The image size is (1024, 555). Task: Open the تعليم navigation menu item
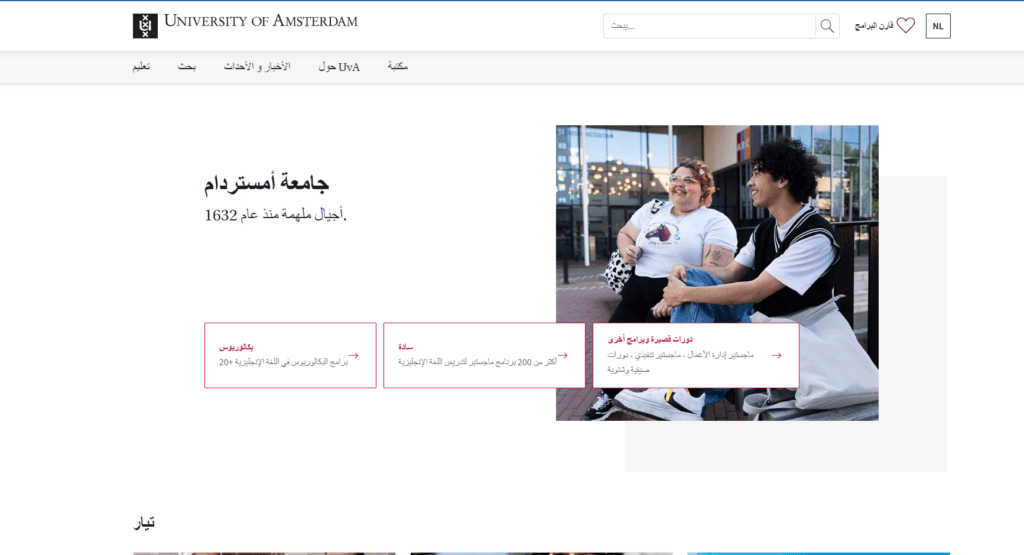[142, 67]
